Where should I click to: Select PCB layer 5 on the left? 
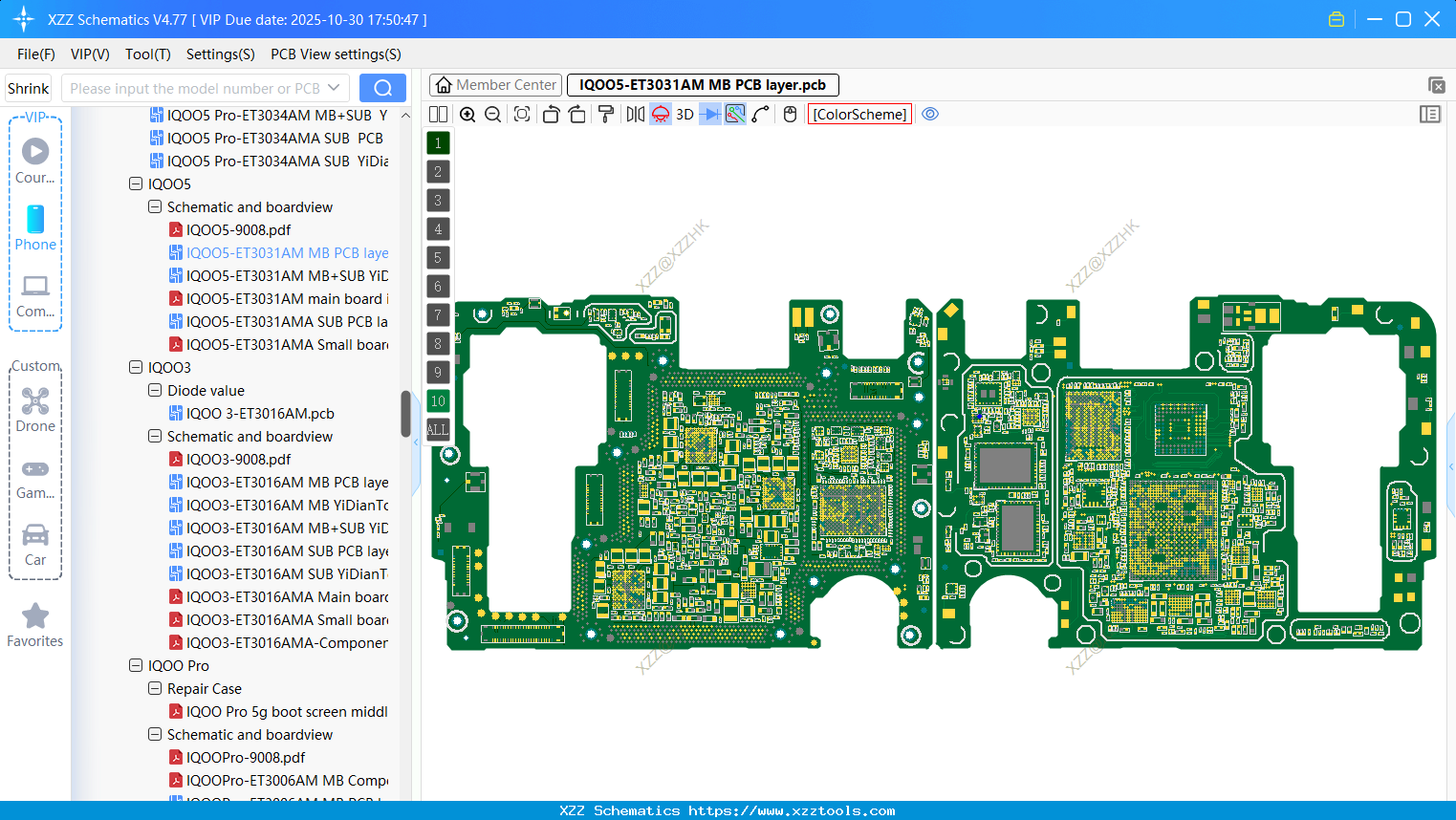pyautogui.click(x=438, y=257)
